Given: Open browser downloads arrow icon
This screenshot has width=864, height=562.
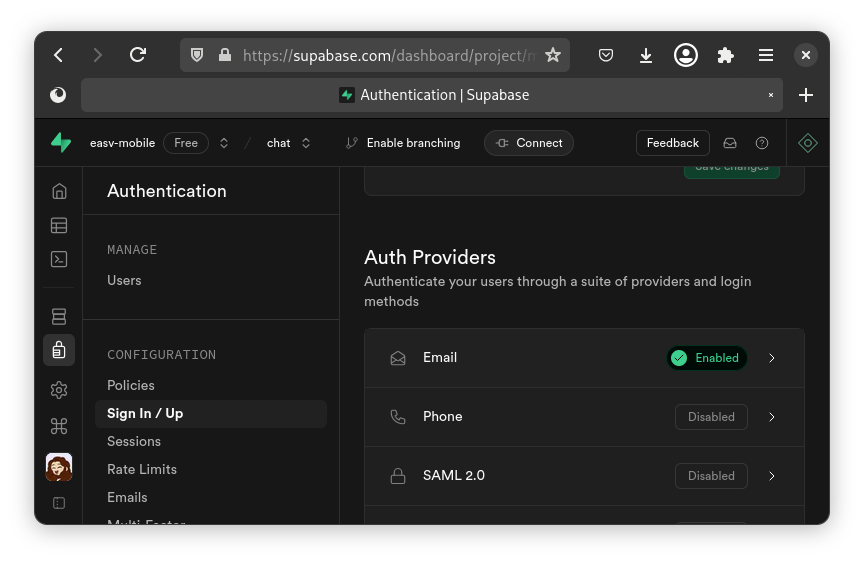Looking at the screenshot, I should pos(646,55).
